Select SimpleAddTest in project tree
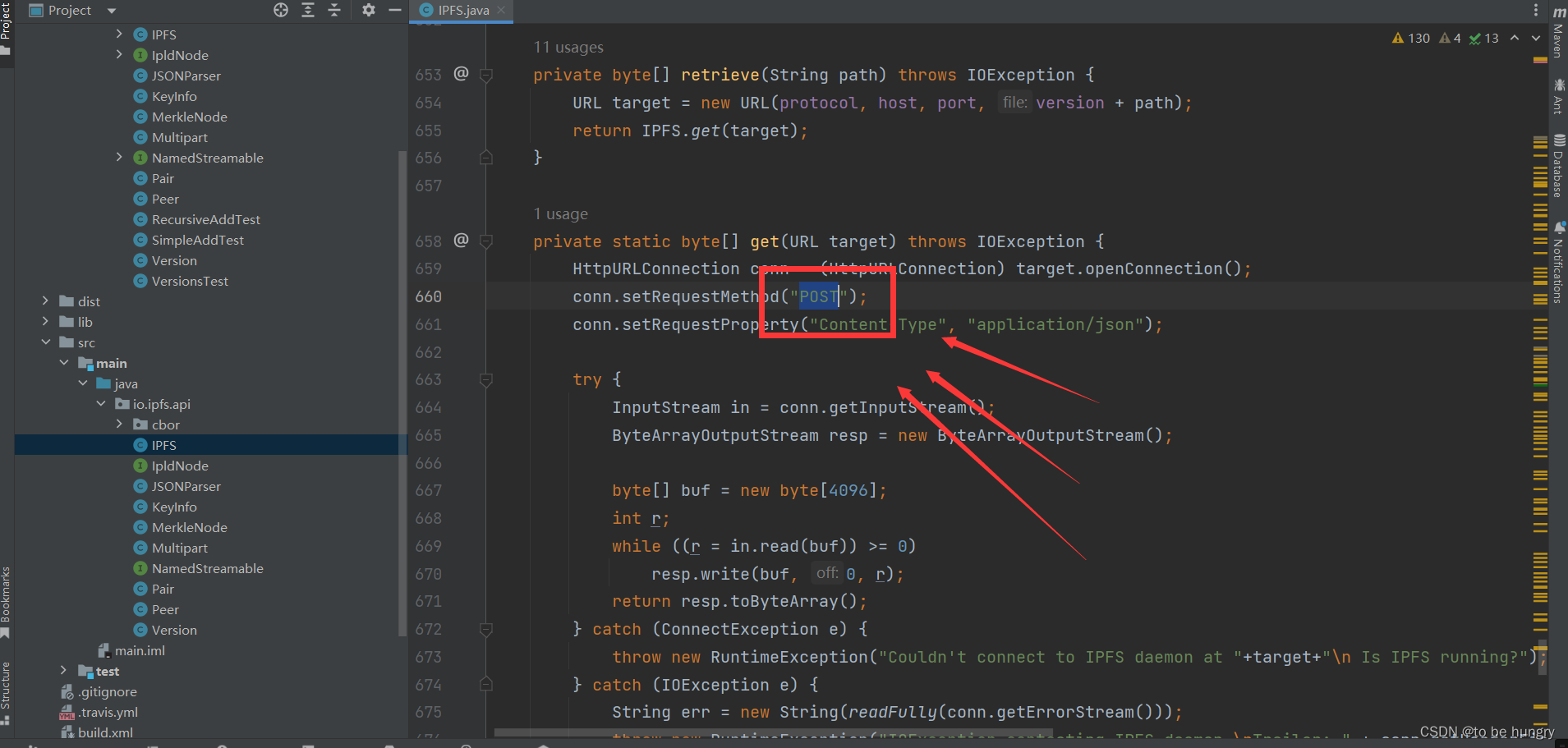Image resolution: width=1568 pixels, height=748 pixels. tap(197, 240)
